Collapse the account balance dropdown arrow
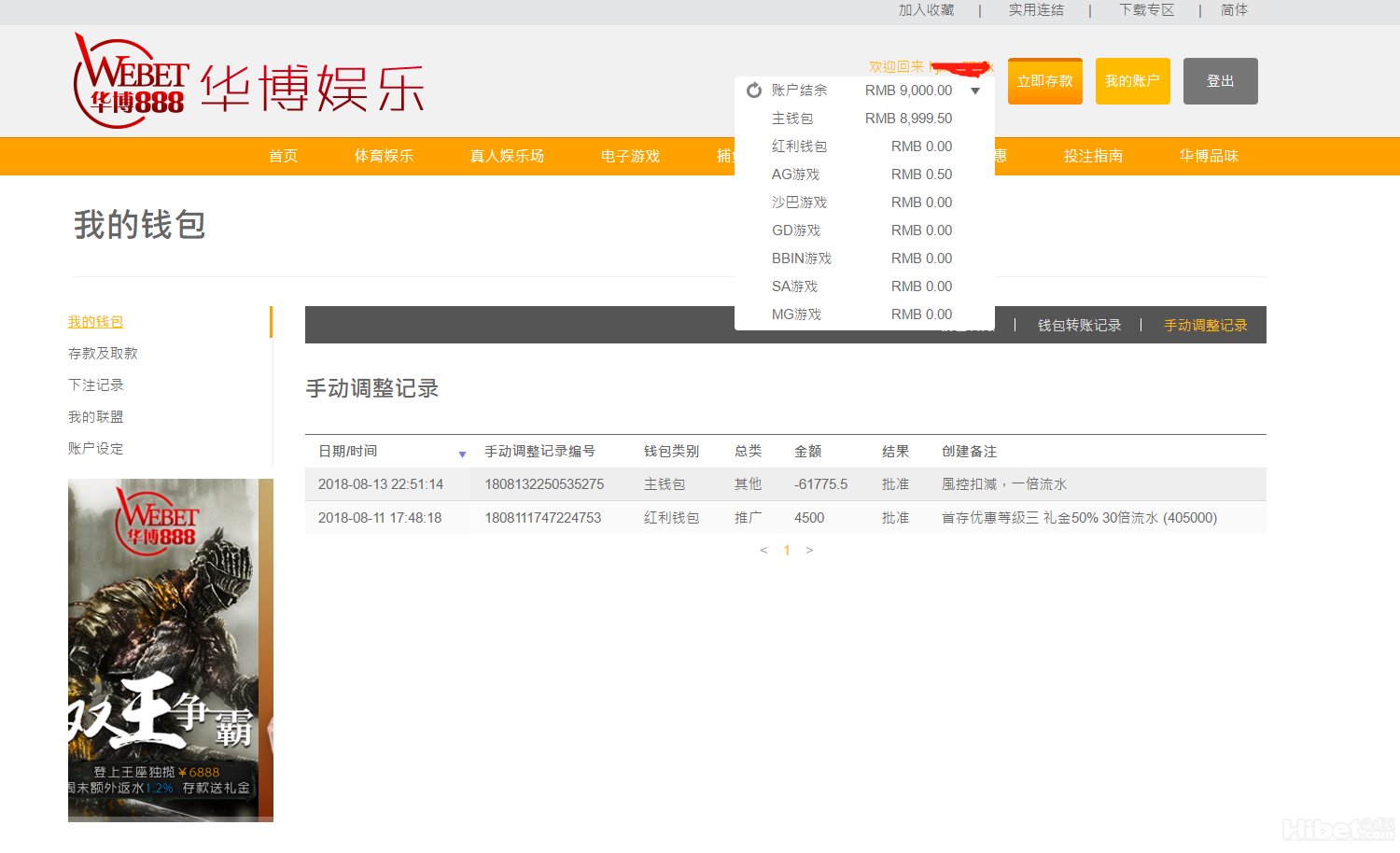1400x853 pixels. point(975,91)
